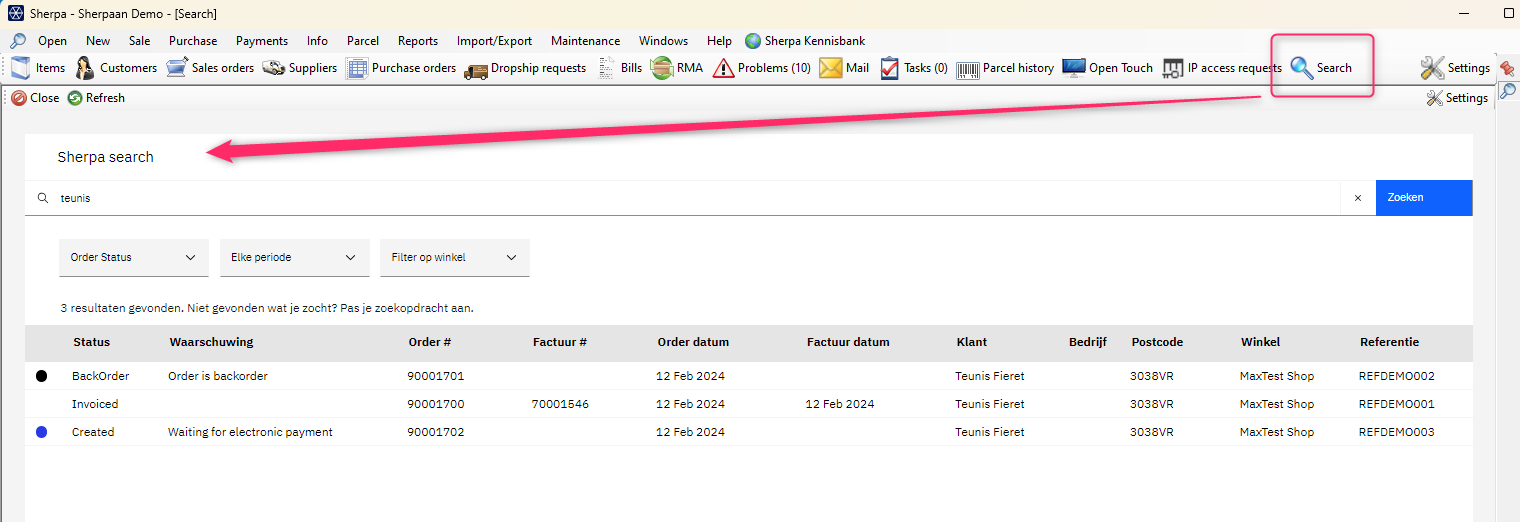Open the Maintenance menu
The width and height of the screenshot is (1520, 522).
coord(586,41)
